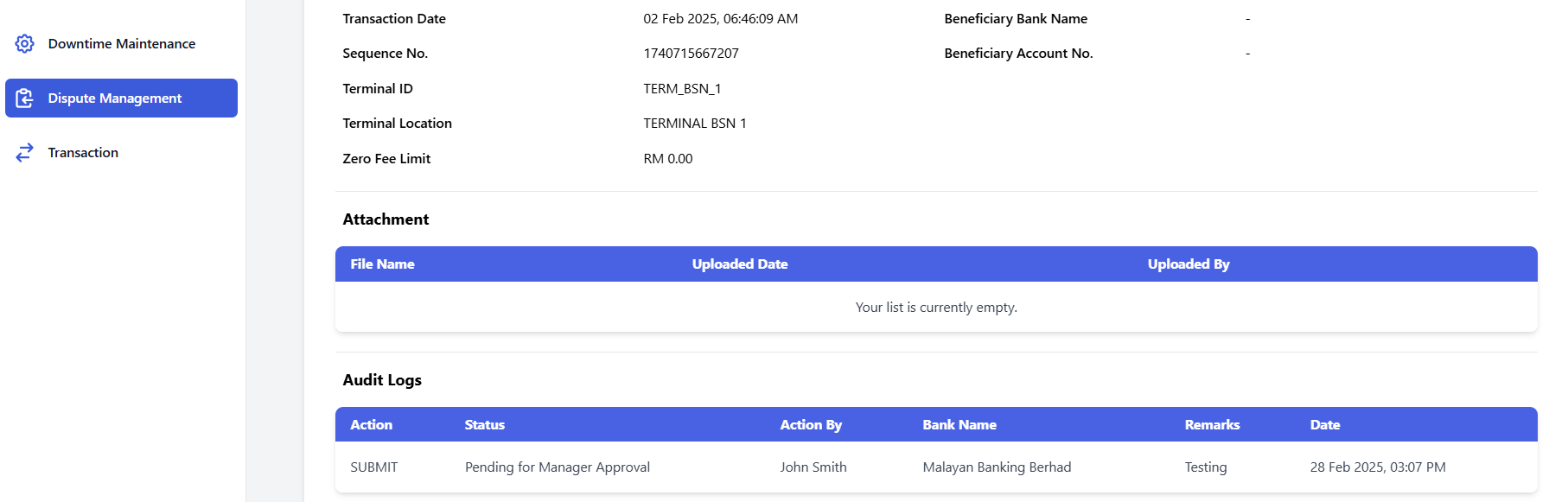This screenshot has height=502, width=1568.
Task: Open Downtime Maintenance menu item
Action: pyautogui.click(x=121, y=43)
